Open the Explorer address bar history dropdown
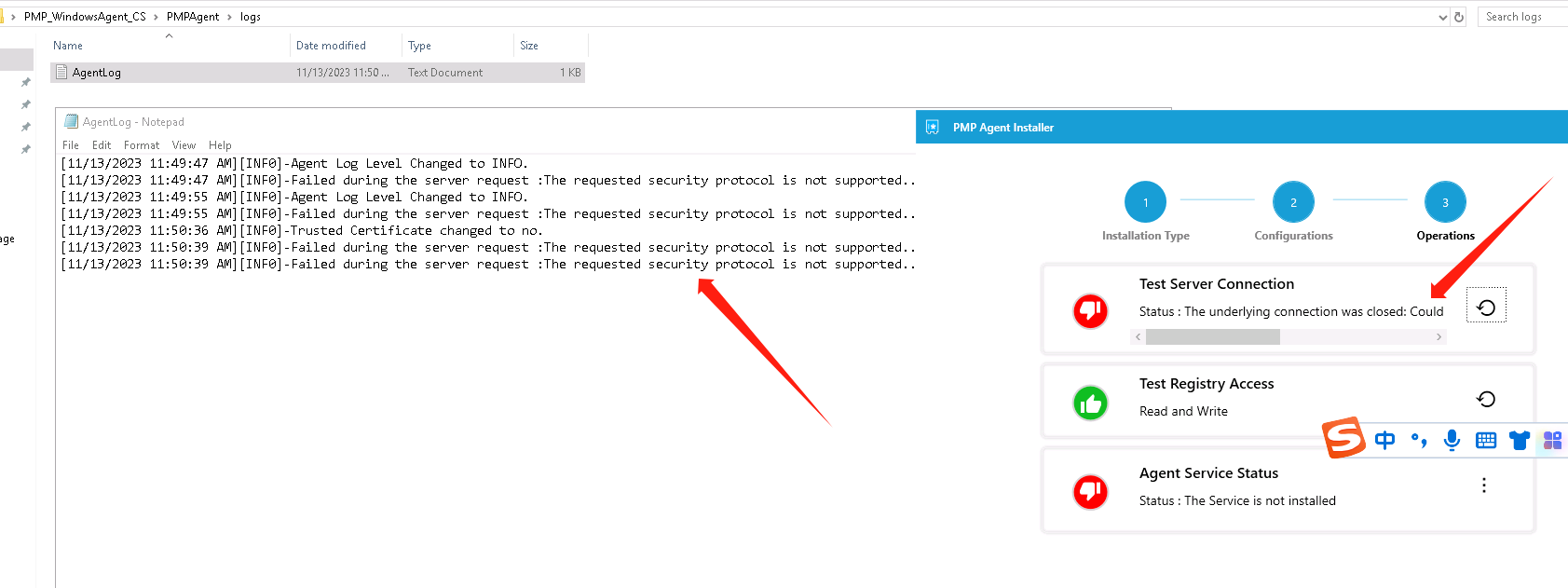The height and width of the screenshot is (588, 1568). click(1443, 17)
